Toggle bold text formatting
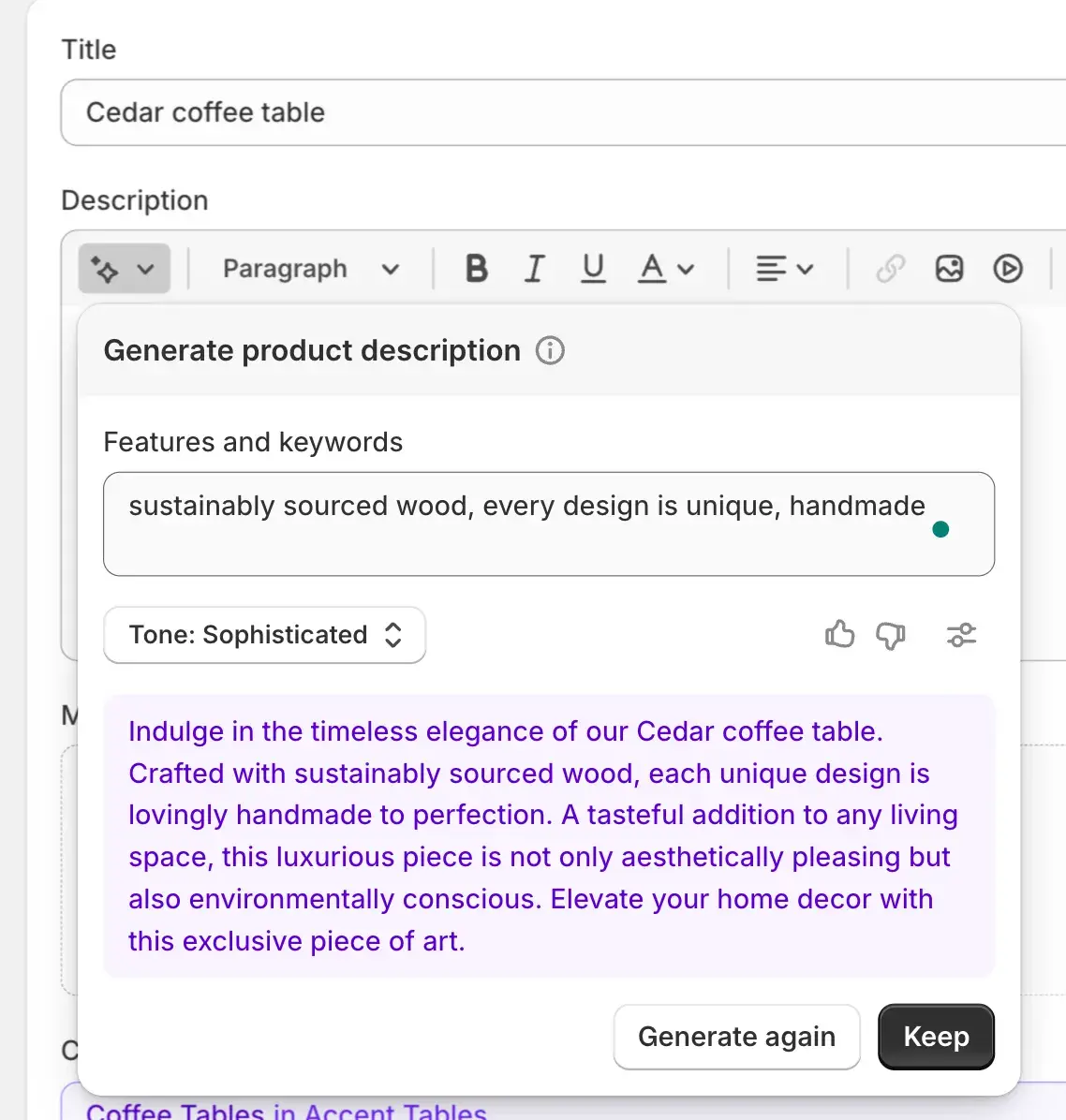This screenshot has height=1120, width=1066. point(476,270)
